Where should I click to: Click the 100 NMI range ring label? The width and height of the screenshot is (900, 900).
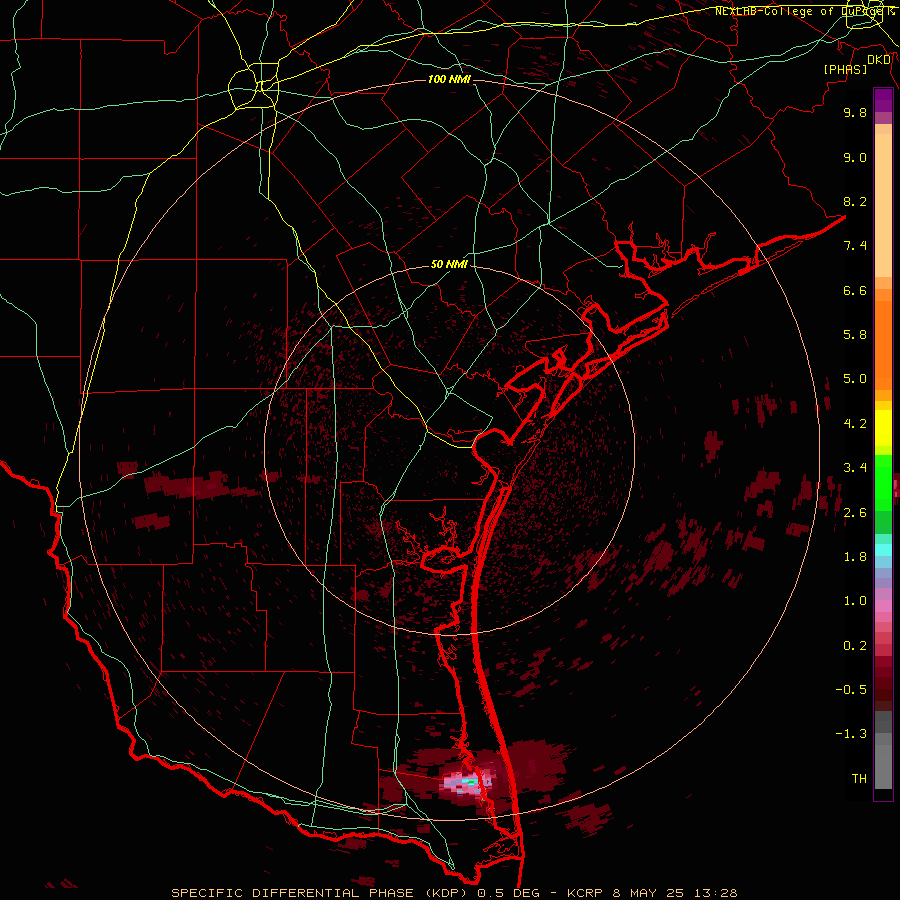(x=449, y=79)
